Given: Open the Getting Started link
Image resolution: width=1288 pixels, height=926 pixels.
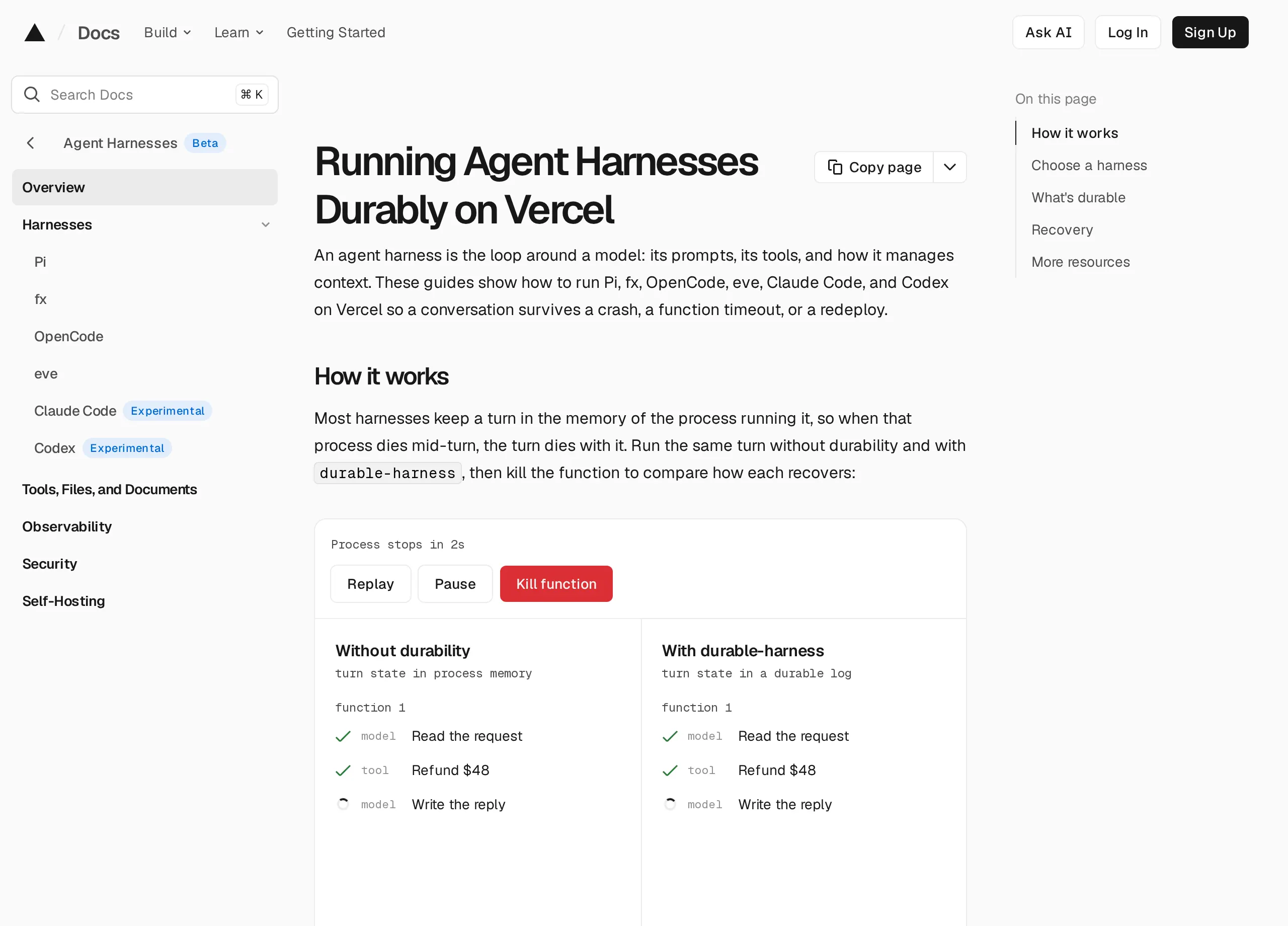Looking at the screenshot, I should [336, 32].
